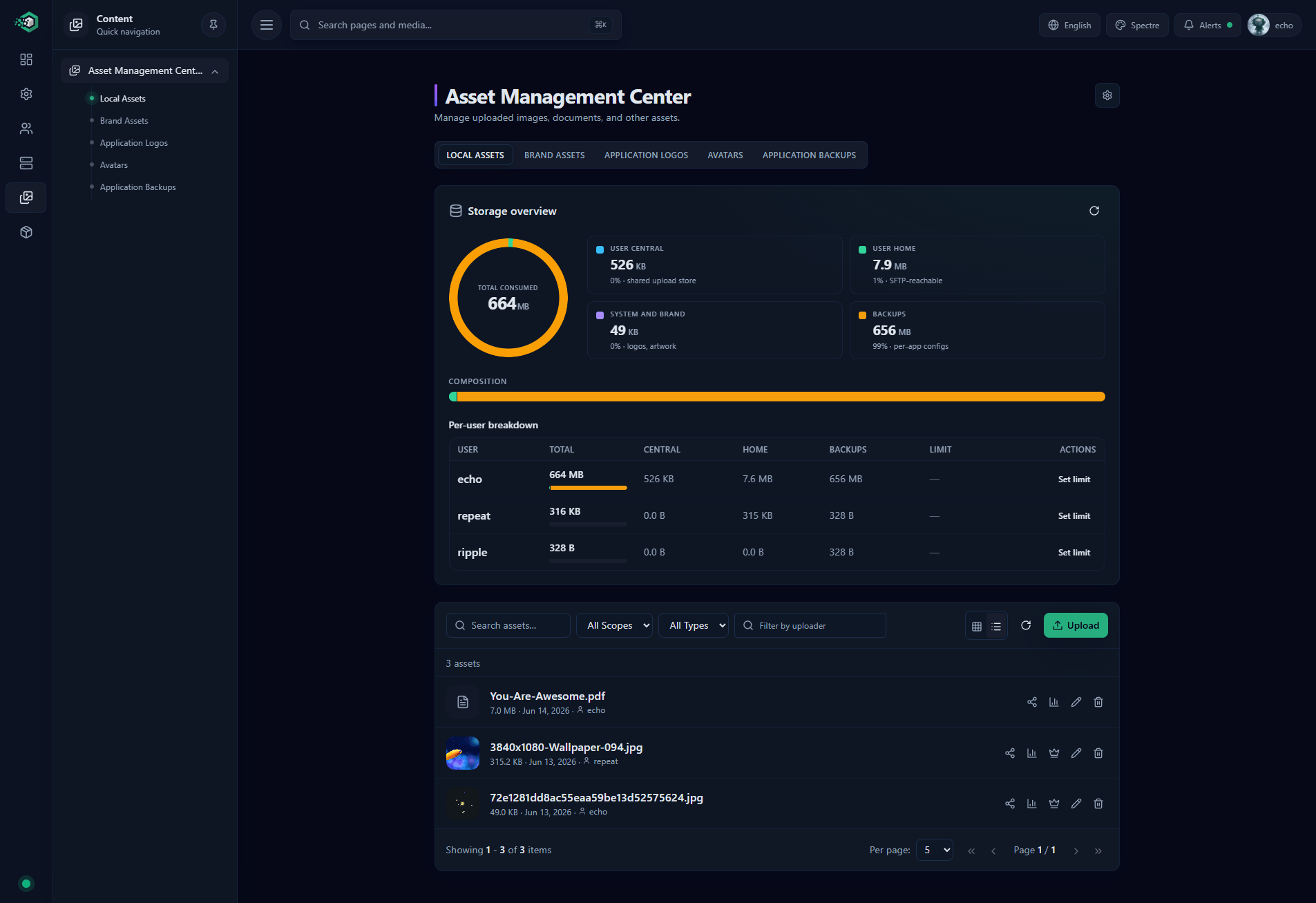Viewport: 1316px width, 903px height.
Task: Open the servers icon in left rail
Action: point(26,163)
